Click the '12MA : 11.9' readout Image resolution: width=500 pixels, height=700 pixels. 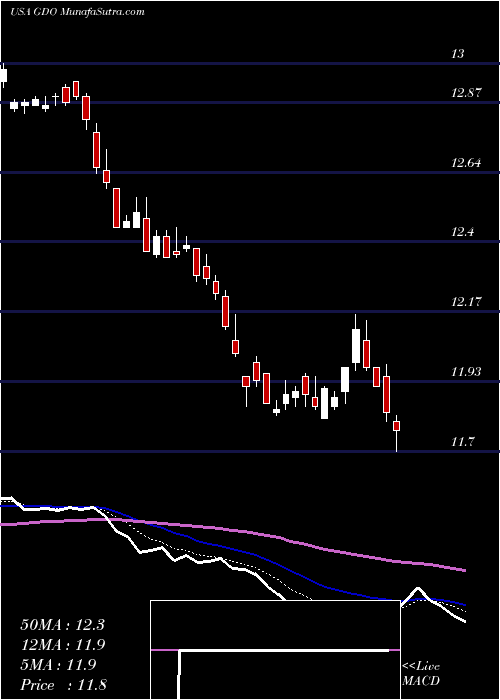[62, 645]
